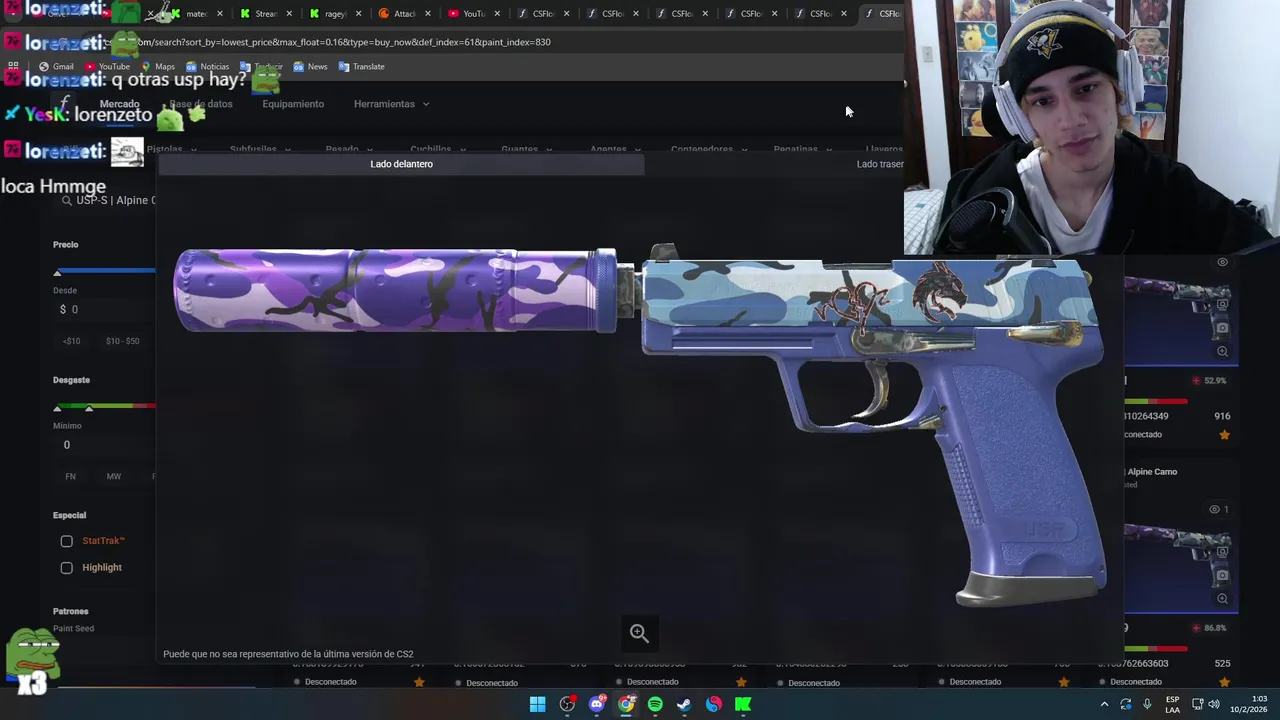Open Google Chrome in the taskbar
1280x720 pixels.
[x=626, y=705]
